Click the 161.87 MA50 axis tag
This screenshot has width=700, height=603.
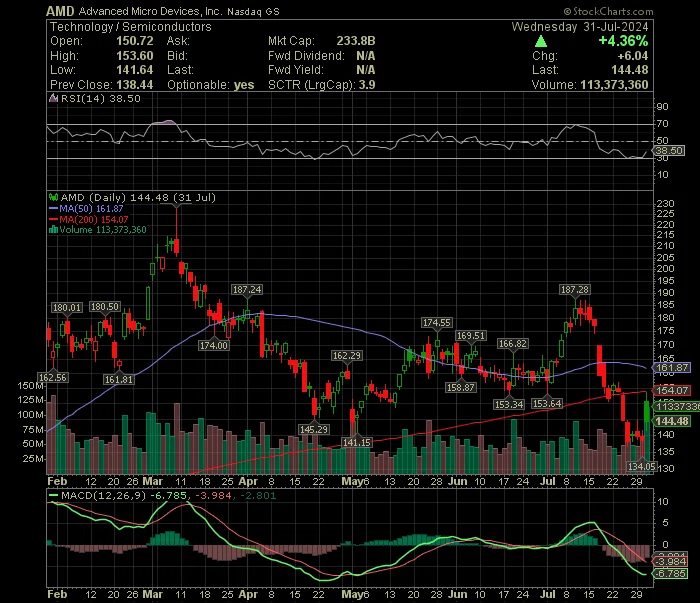tap(671, 368)
